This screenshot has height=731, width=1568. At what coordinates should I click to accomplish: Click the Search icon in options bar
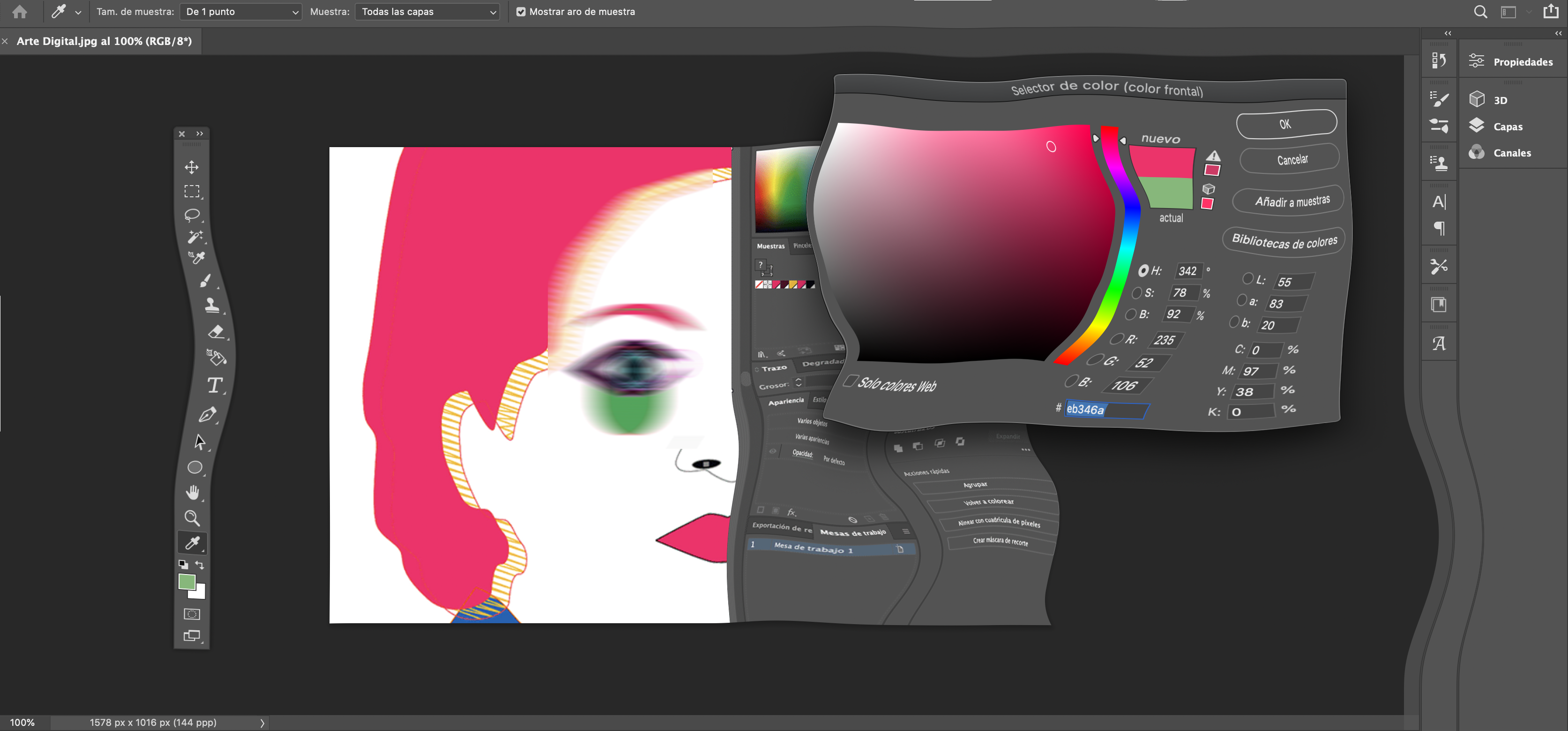click(1480, 12)
